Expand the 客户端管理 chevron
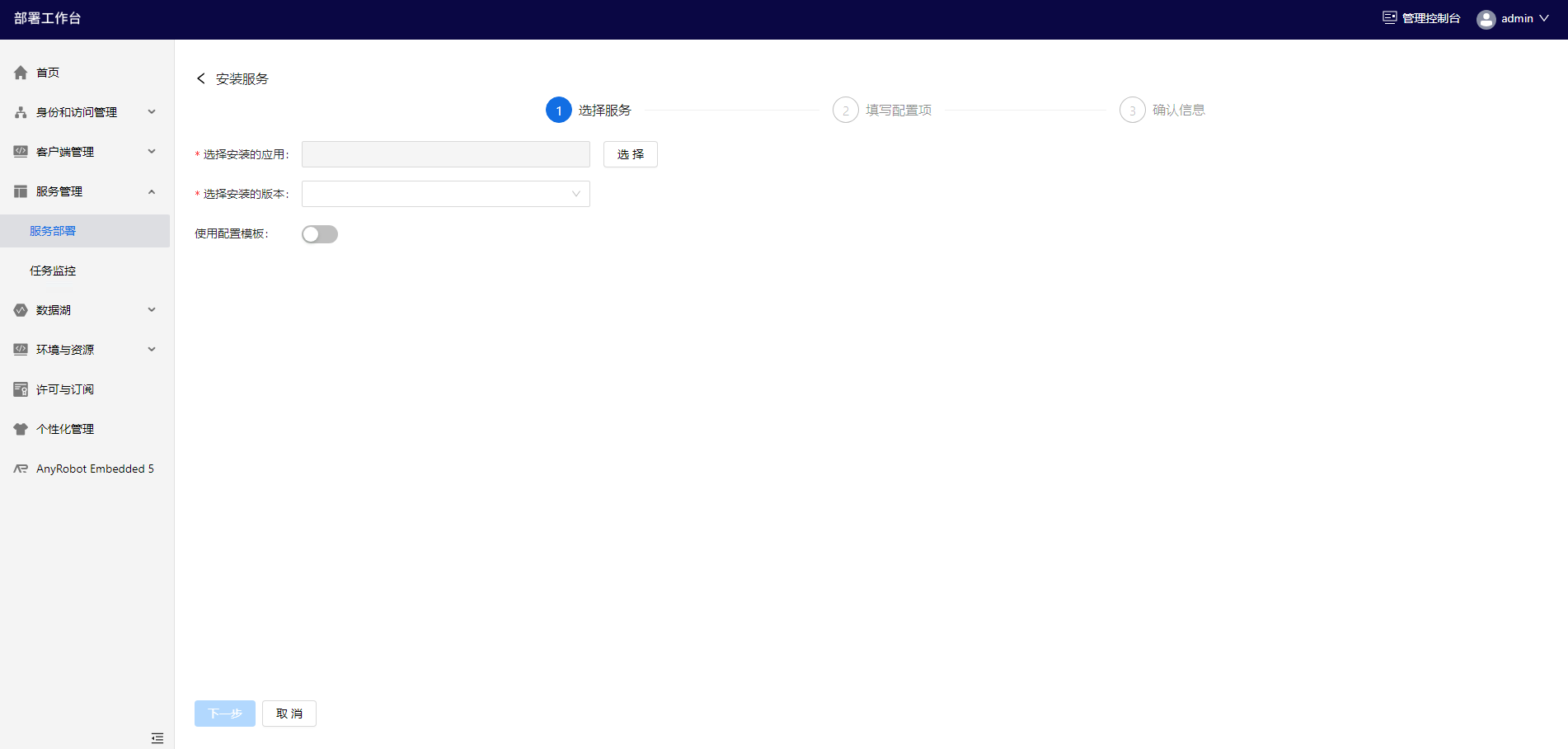This screenshot has height=749, width=1568. click(152, 151)
